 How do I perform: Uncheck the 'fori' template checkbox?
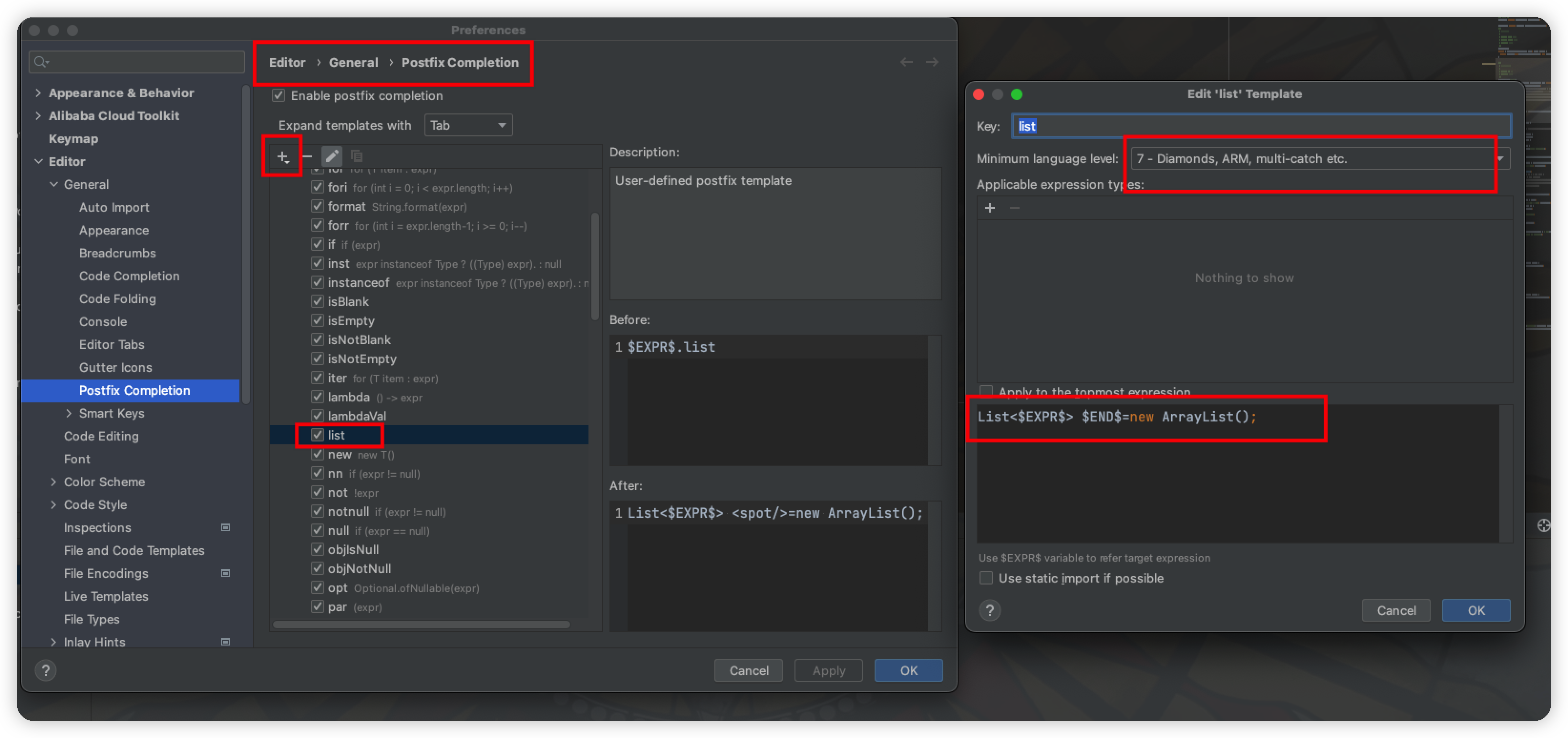(x=317, y=187)
